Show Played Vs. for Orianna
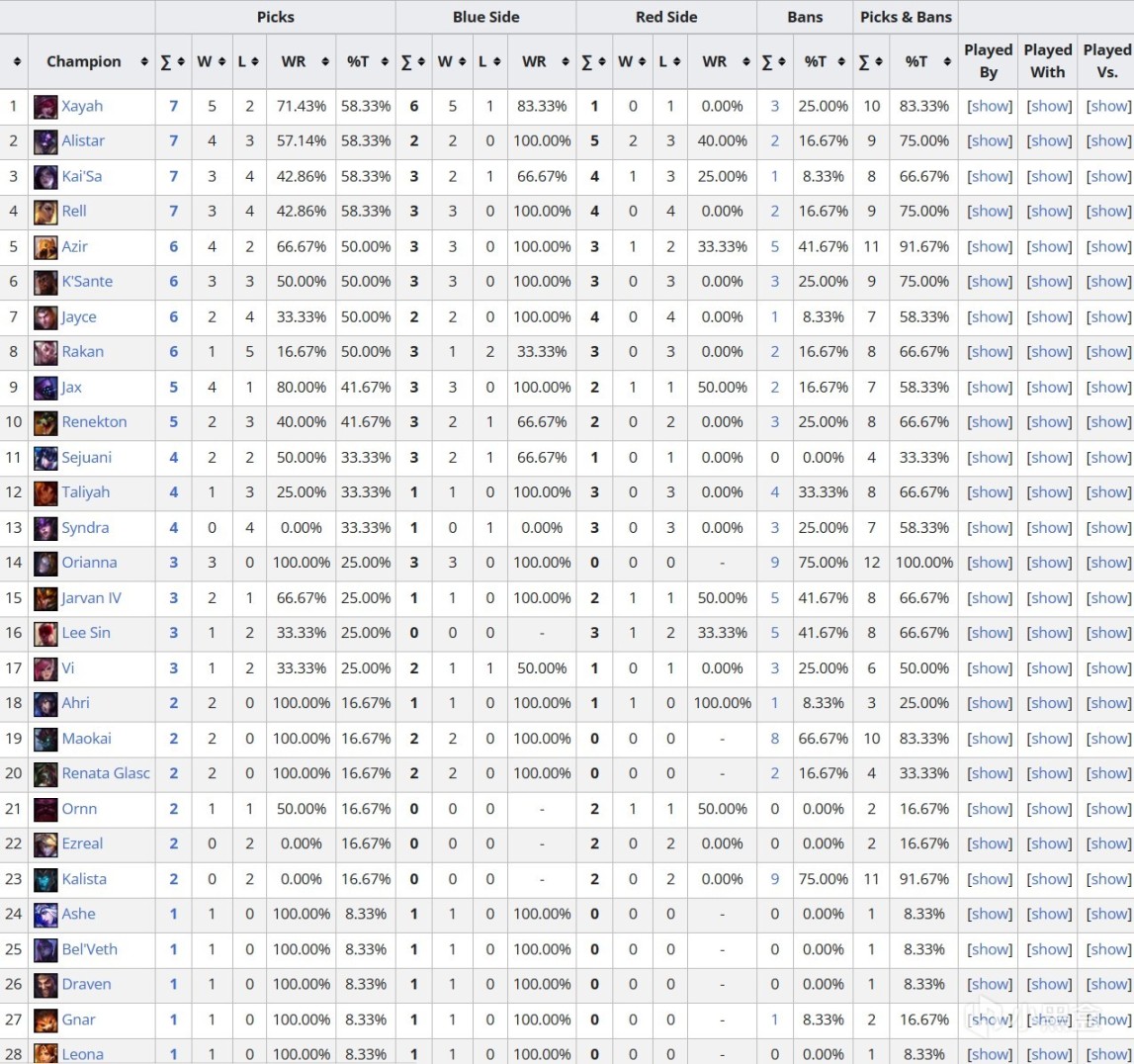The width and height of the screenshot is (1134, 1064). click(x=1108, y=562)
